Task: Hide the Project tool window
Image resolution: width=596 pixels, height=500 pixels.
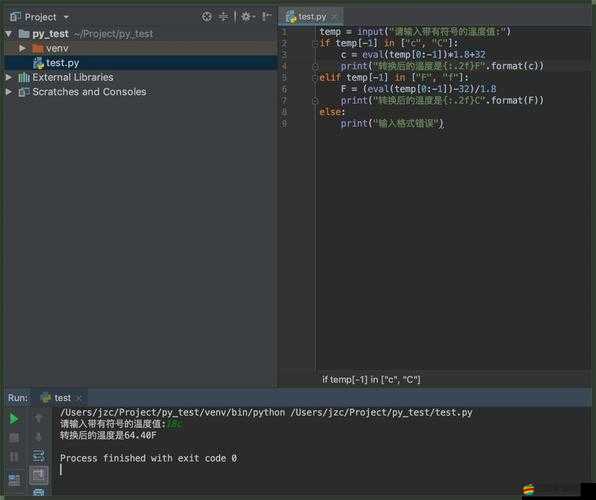Action: pyautogui.click(x=267, y=16)
